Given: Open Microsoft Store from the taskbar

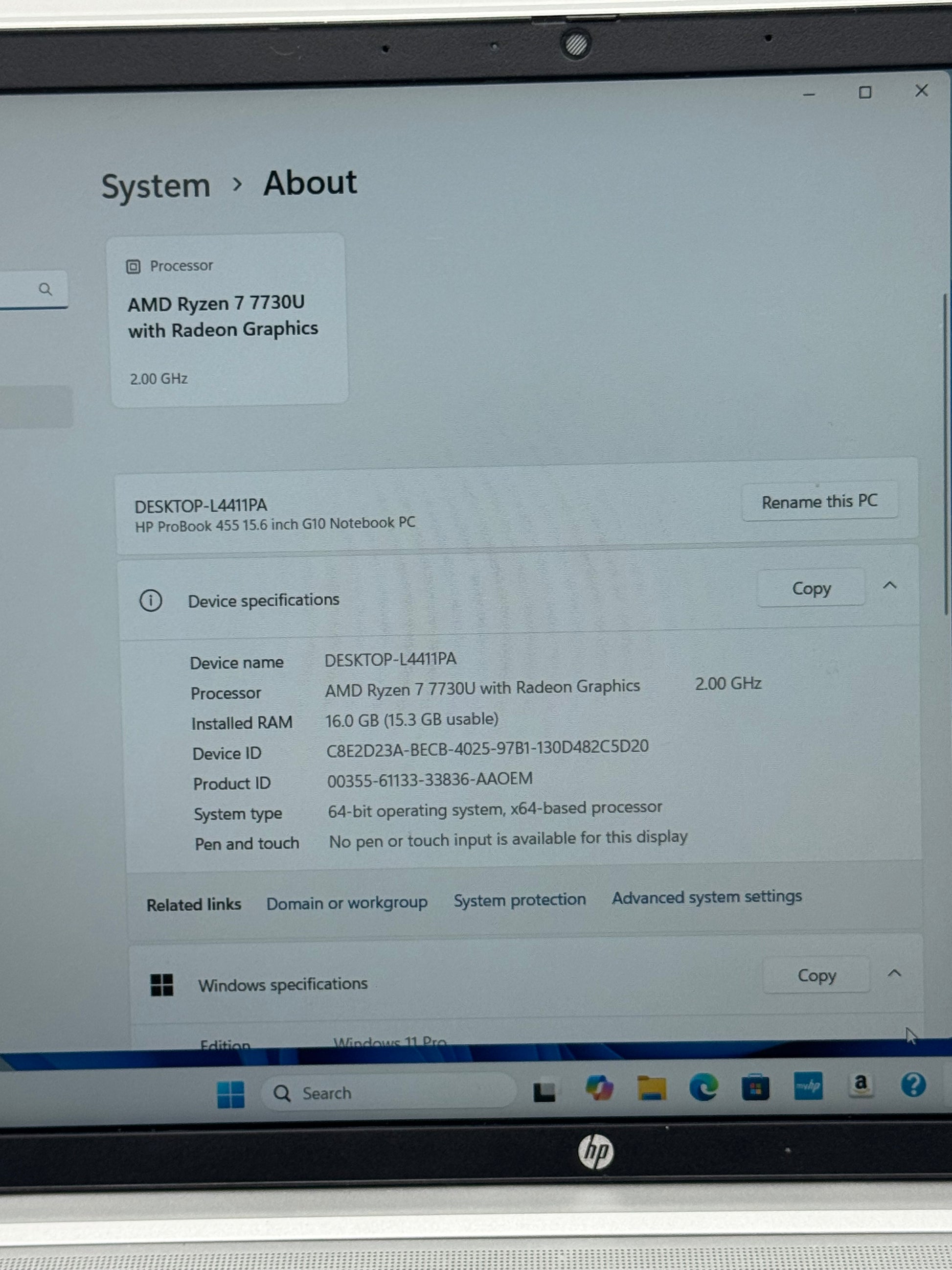Looking at the screenshot, I should tap(755, 1087).
